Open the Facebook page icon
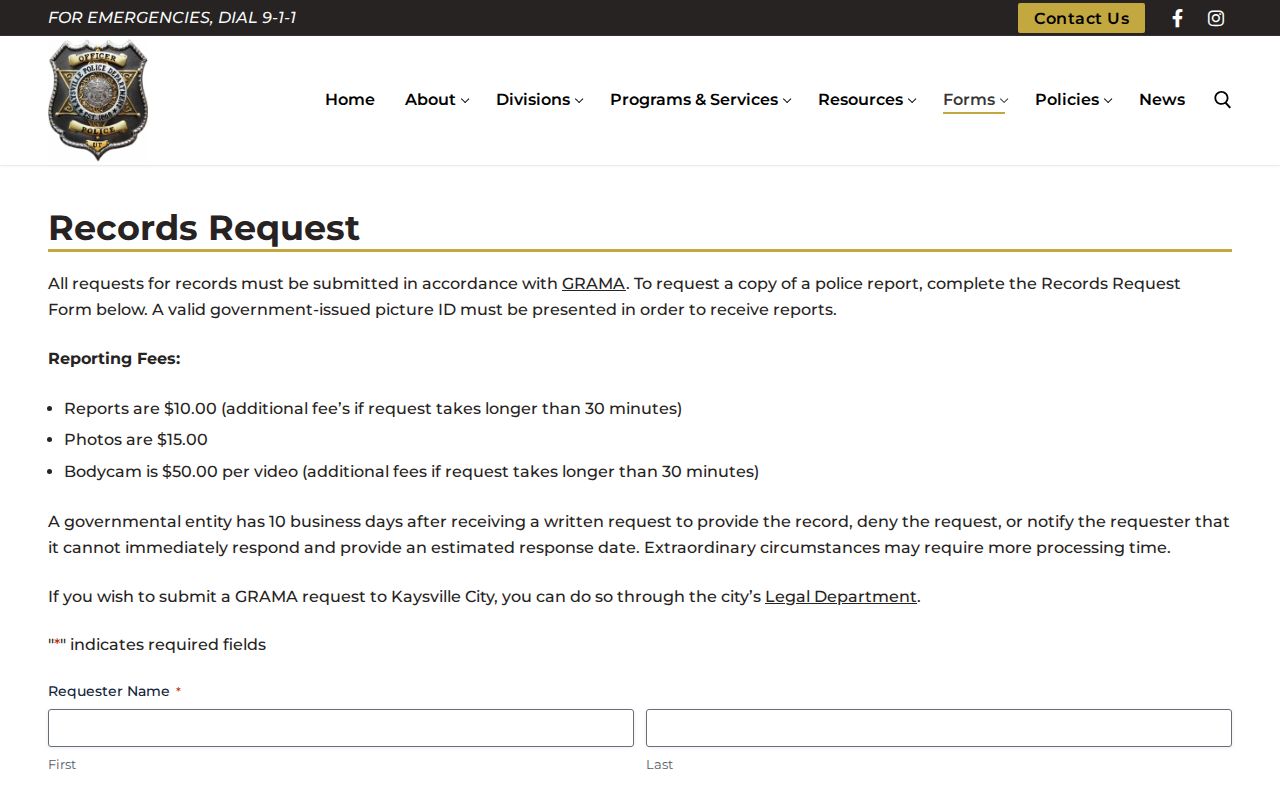 pos(1177,18)
